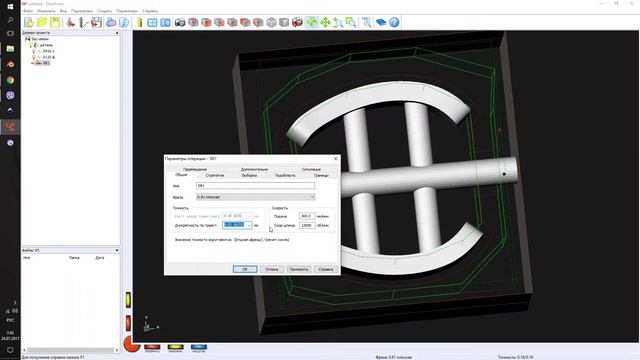Click Отмена to cancel dialog
The width and height of the screenshot is (640, 360).
271,269
